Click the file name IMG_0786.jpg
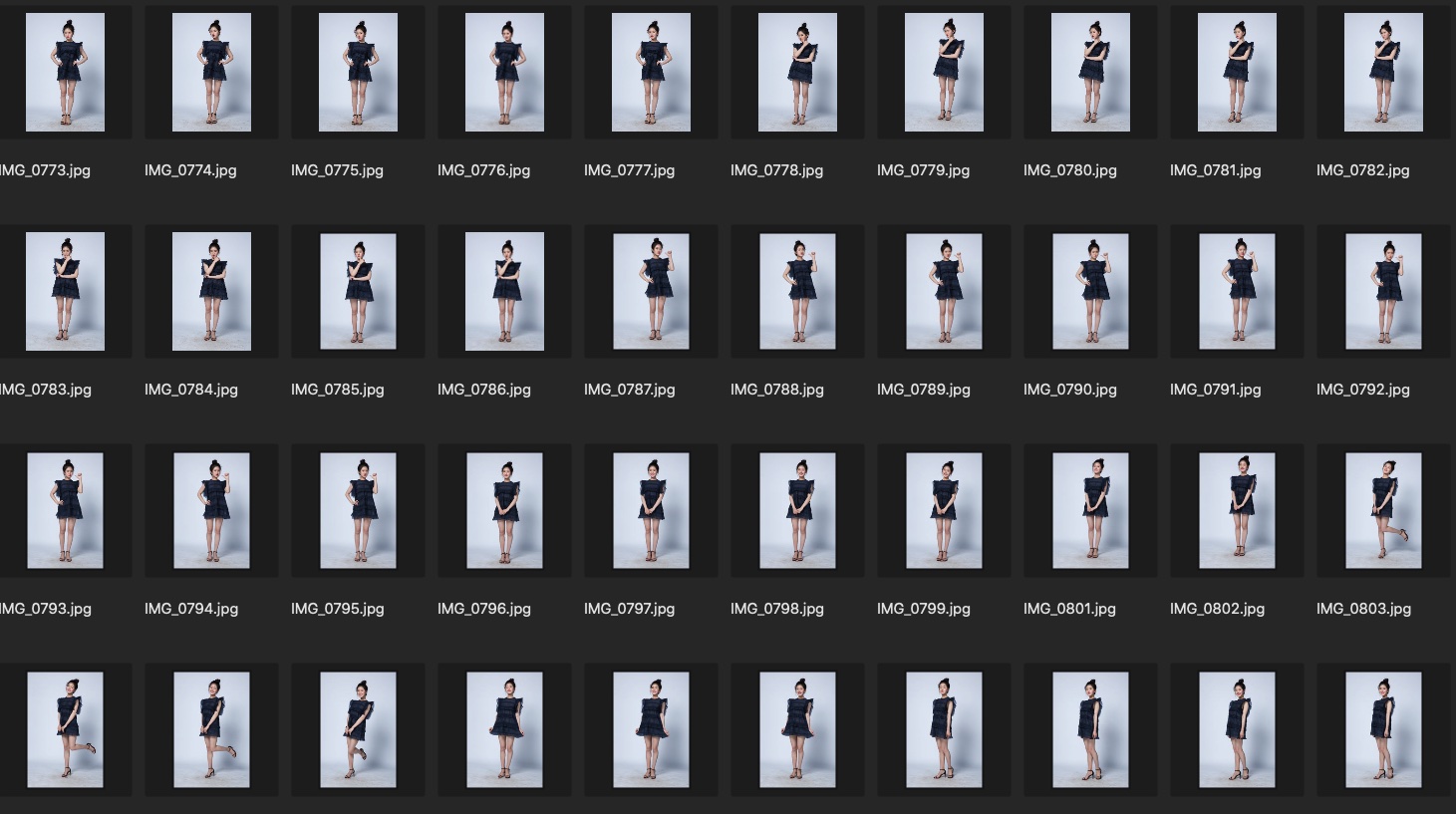This screenshot has width=1456, height=814. point(483,390)
